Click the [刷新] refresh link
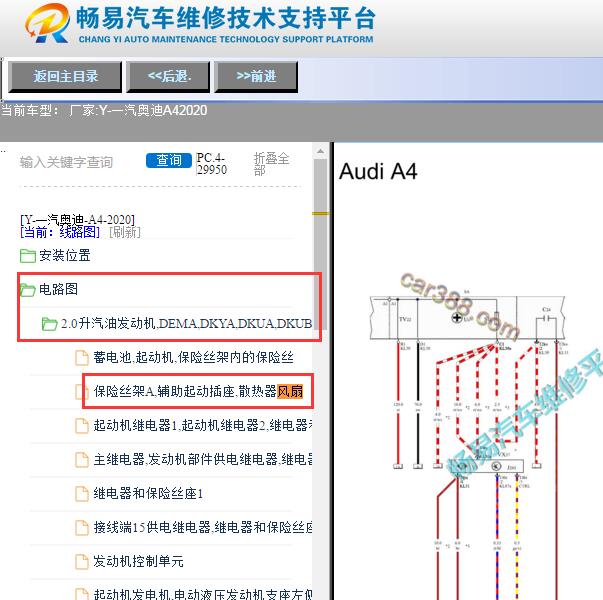The image size is (603, 600). pos(125,232)
